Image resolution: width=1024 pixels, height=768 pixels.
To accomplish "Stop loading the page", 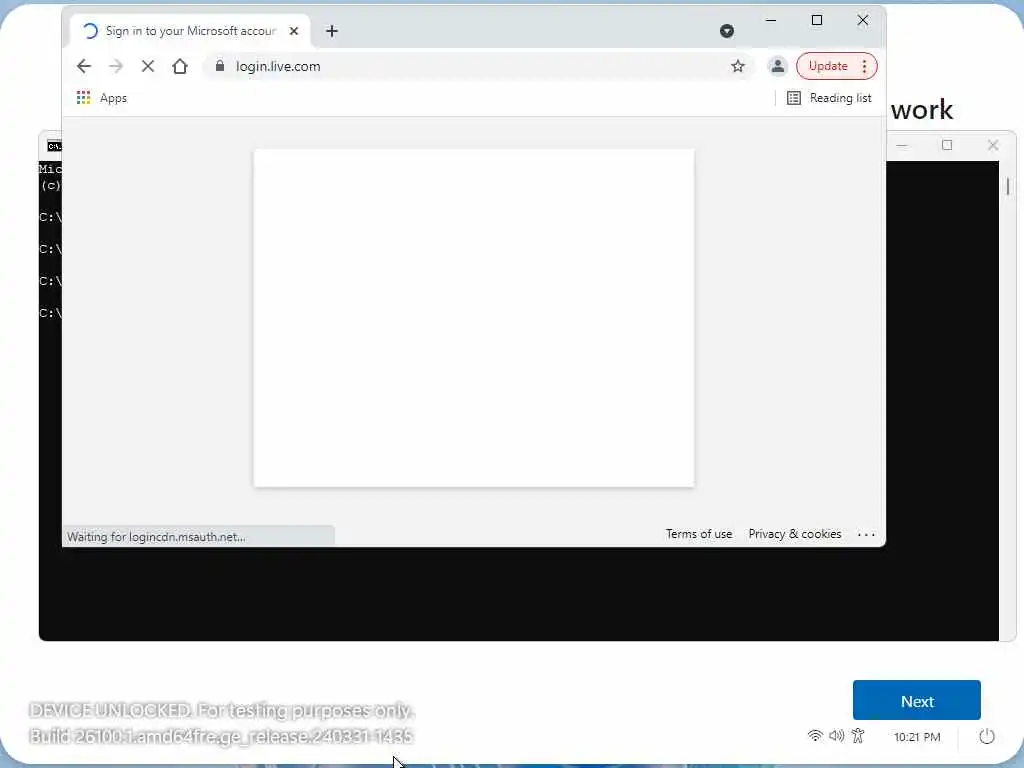I will 148,66.
